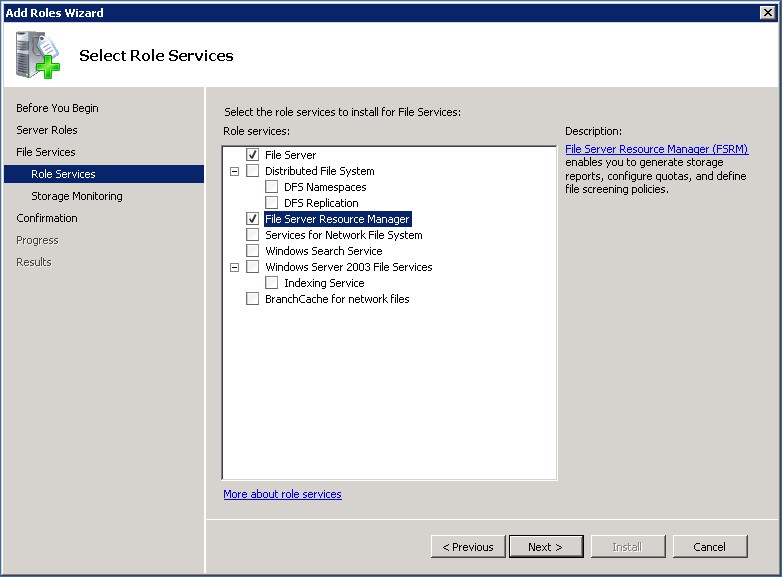Click the server wizard icon in header
The height and width of the screenshot is (577, 782).
(37, 54)
